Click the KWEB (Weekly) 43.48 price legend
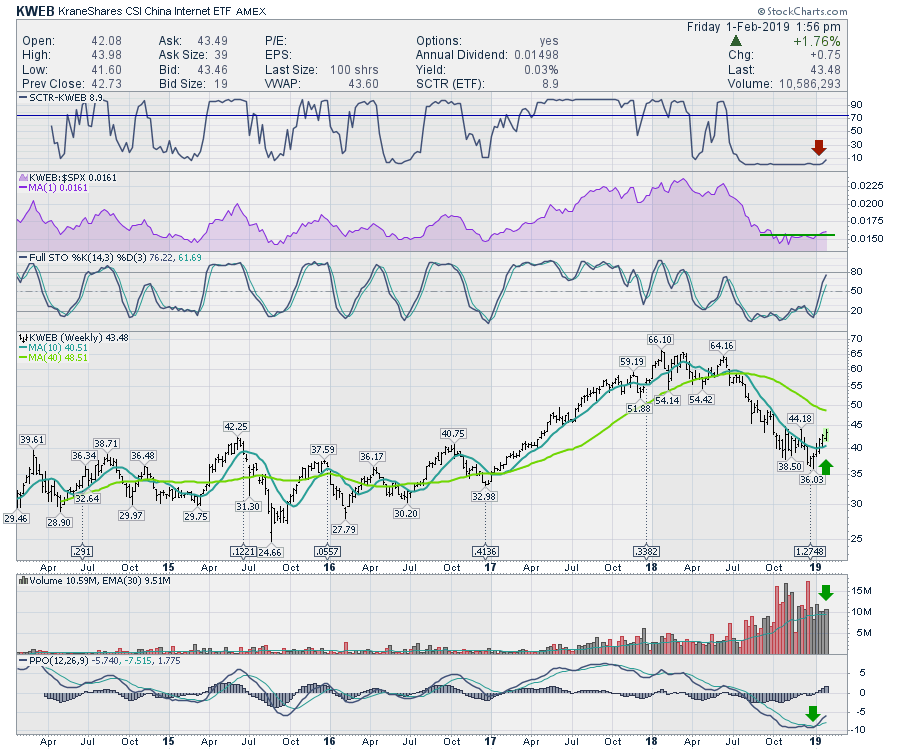Viewport: 900px width, 750px height. tap(74, 337)
